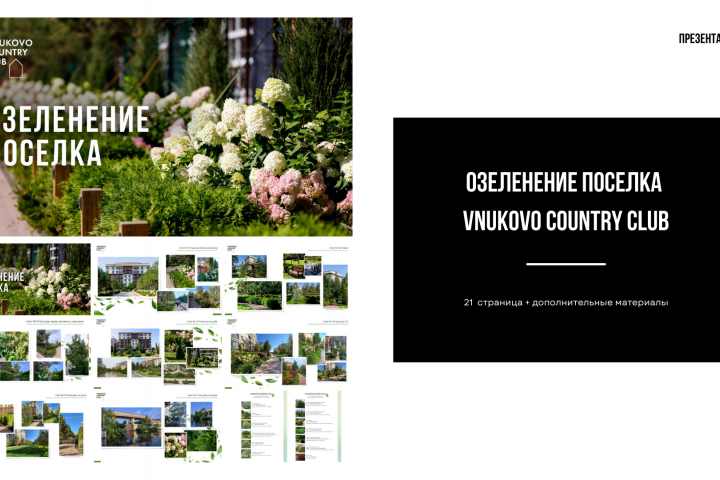Click white 'ЗЕЛЕНЕНИЕ' title on the cover photo
Viewport: 720px width, 480px height.
pyautogui.click(x=76, y=119)
